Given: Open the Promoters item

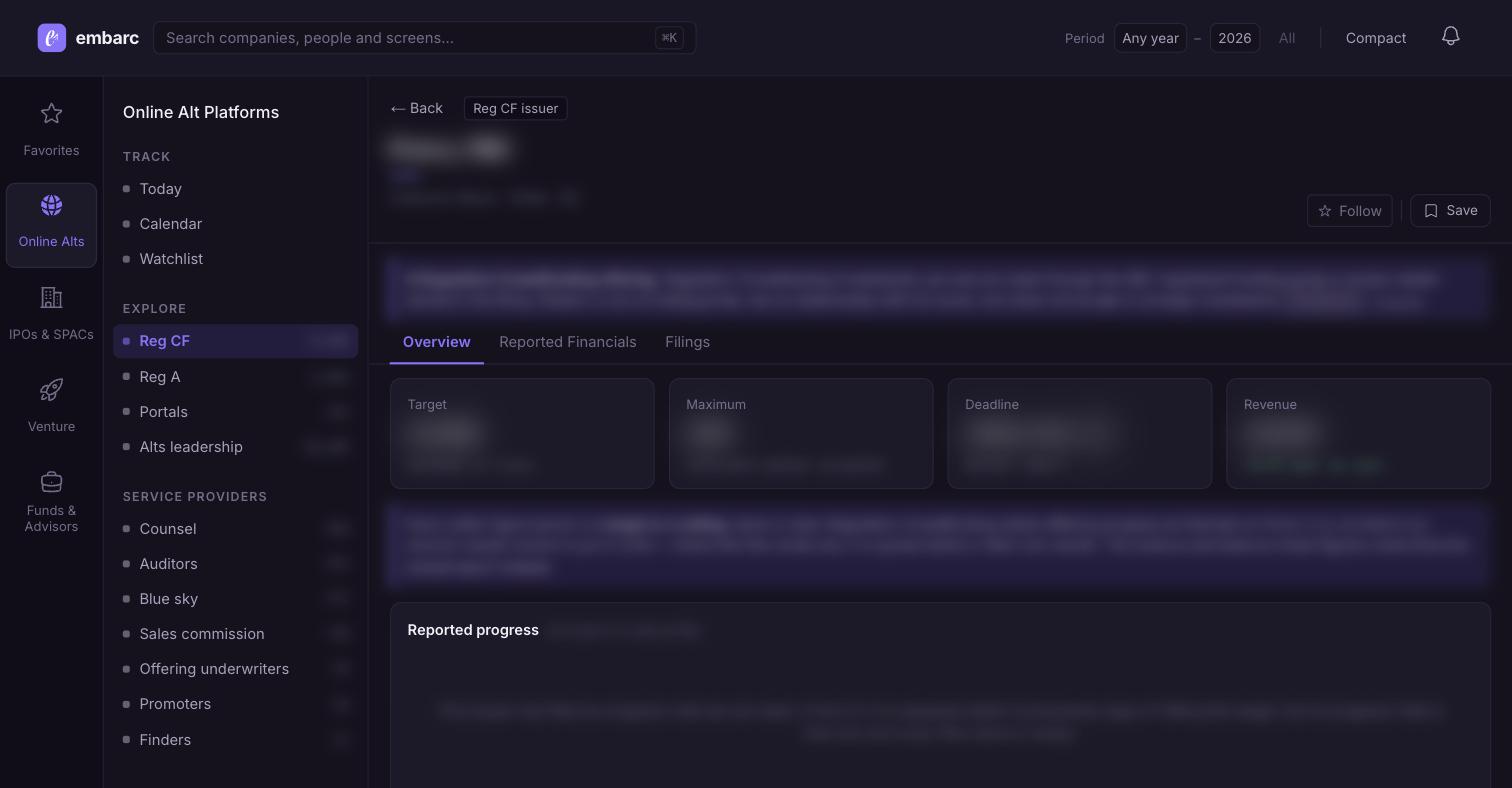Looking at the screenshot, I should [x=235, y=704].
